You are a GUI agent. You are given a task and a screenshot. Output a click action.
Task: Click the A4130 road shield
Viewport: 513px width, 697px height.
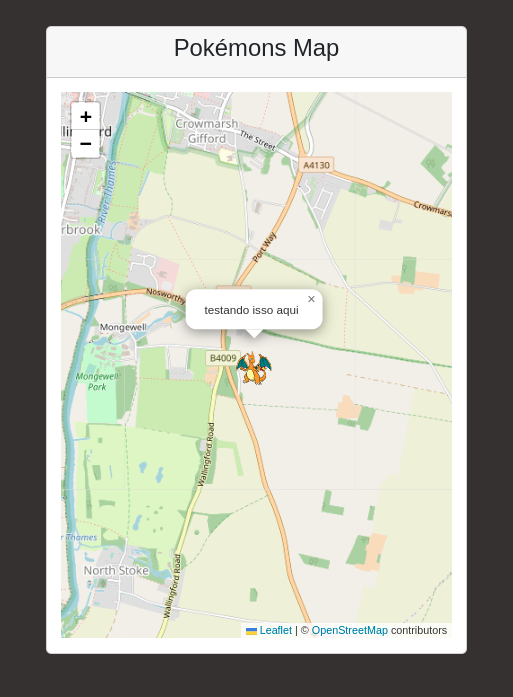point(317,165)
